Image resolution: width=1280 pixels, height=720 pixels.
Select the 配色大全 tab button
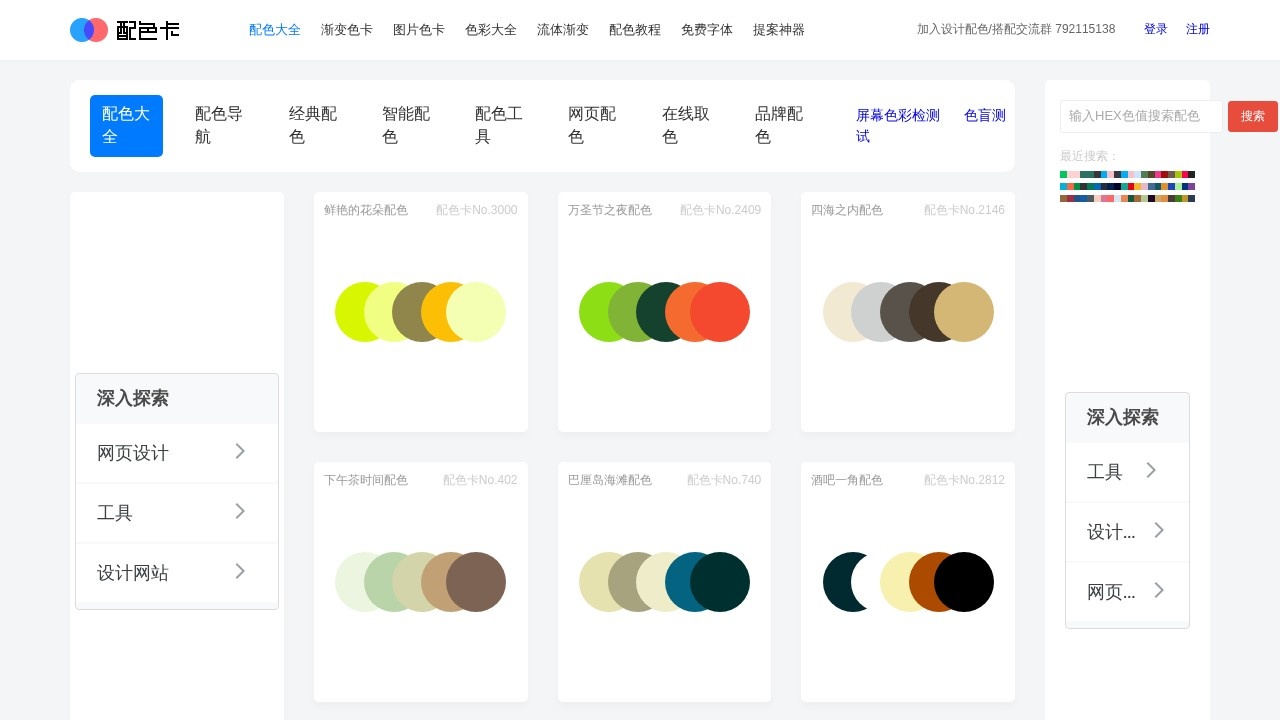click(x=126, y=126)
